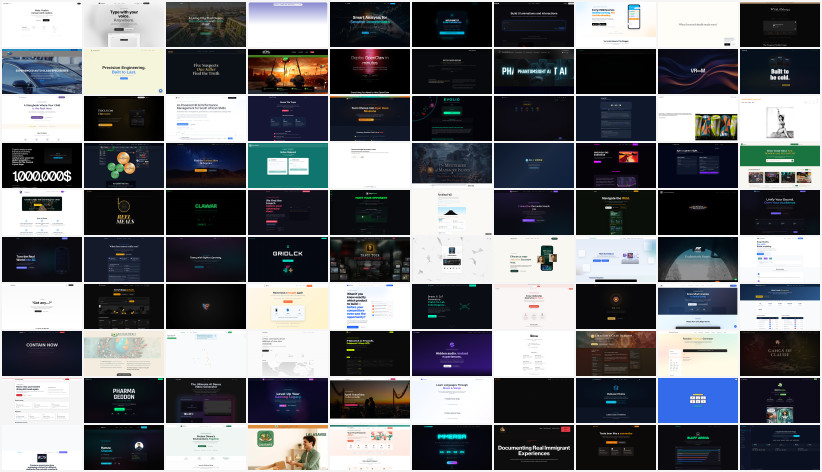Open the '1,000,000$' thumbnail
The width and height of the screenshot is (822, 472).
[42, 165]
